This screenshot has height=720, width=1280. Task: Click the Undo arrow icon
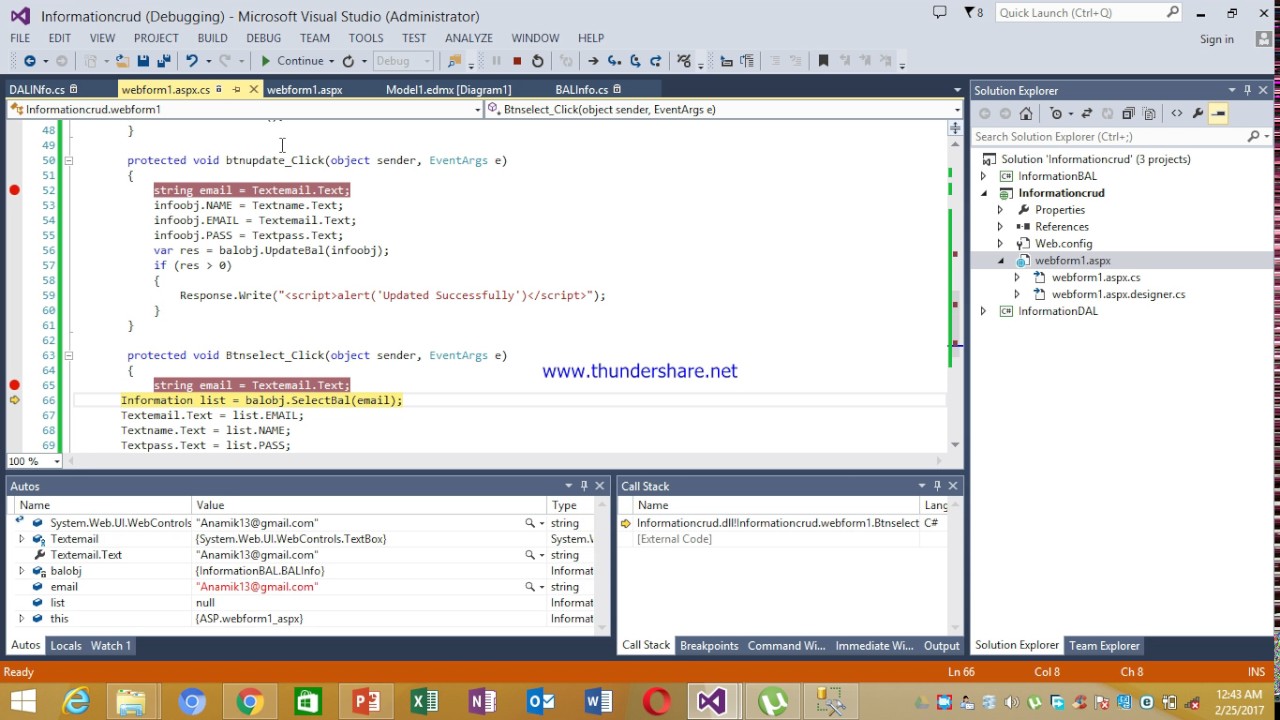191,61
